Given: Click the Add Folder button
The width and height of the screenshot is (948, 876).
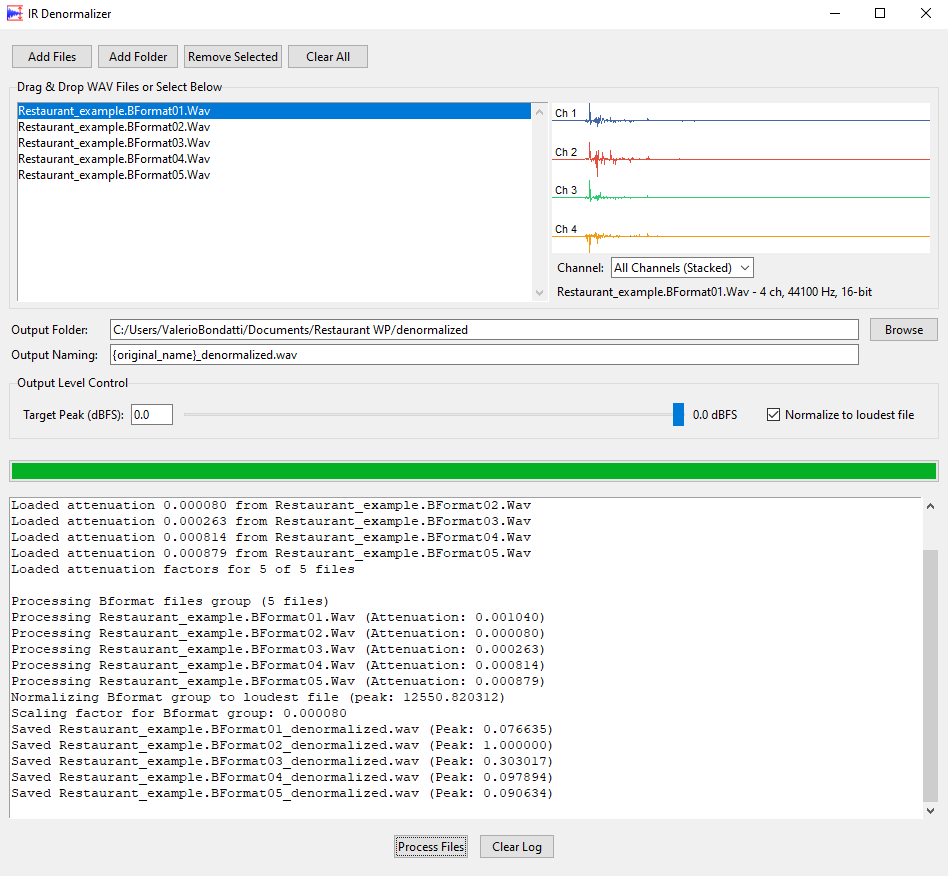Looking at the screenshot, I should coord(138,57).
